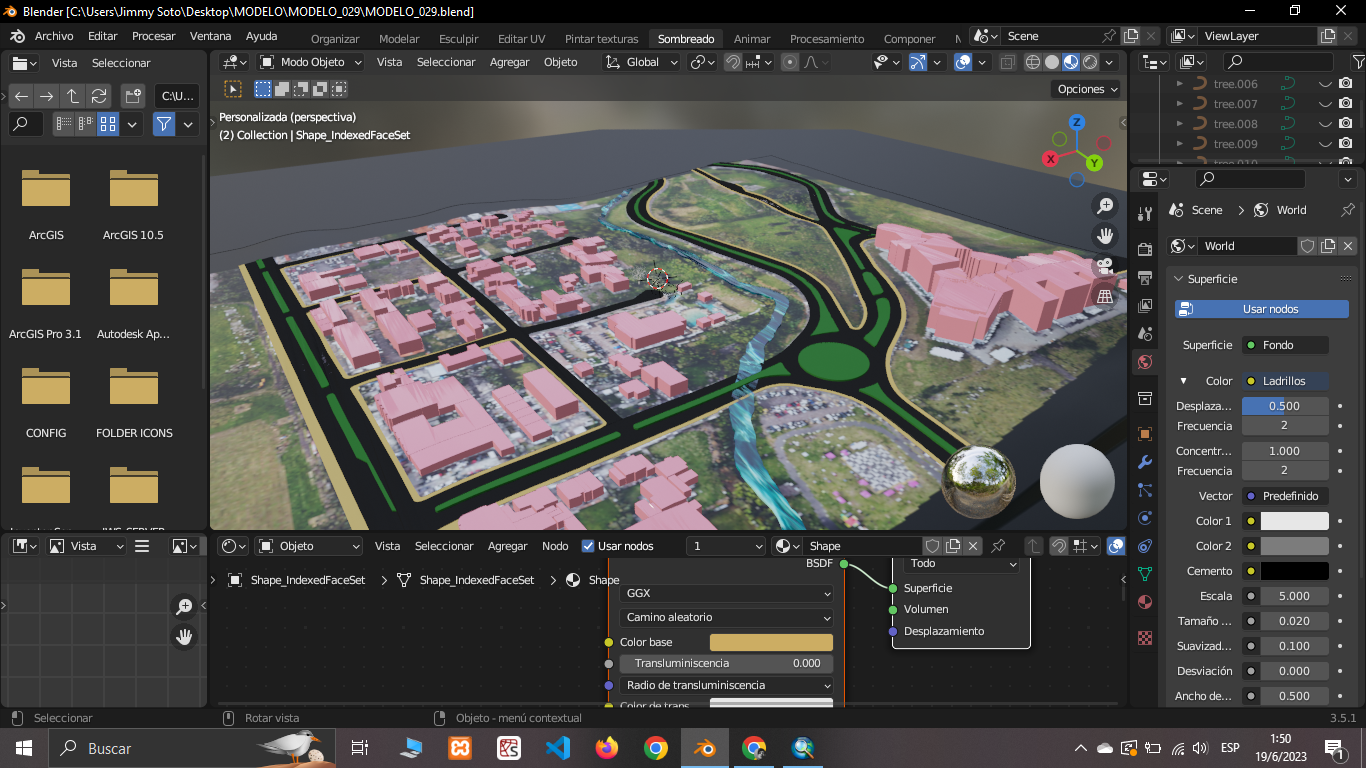Open the 'Camino aleatorio' subsurface method dropdown
The image size is (1366, 768).
coord(726,617)
